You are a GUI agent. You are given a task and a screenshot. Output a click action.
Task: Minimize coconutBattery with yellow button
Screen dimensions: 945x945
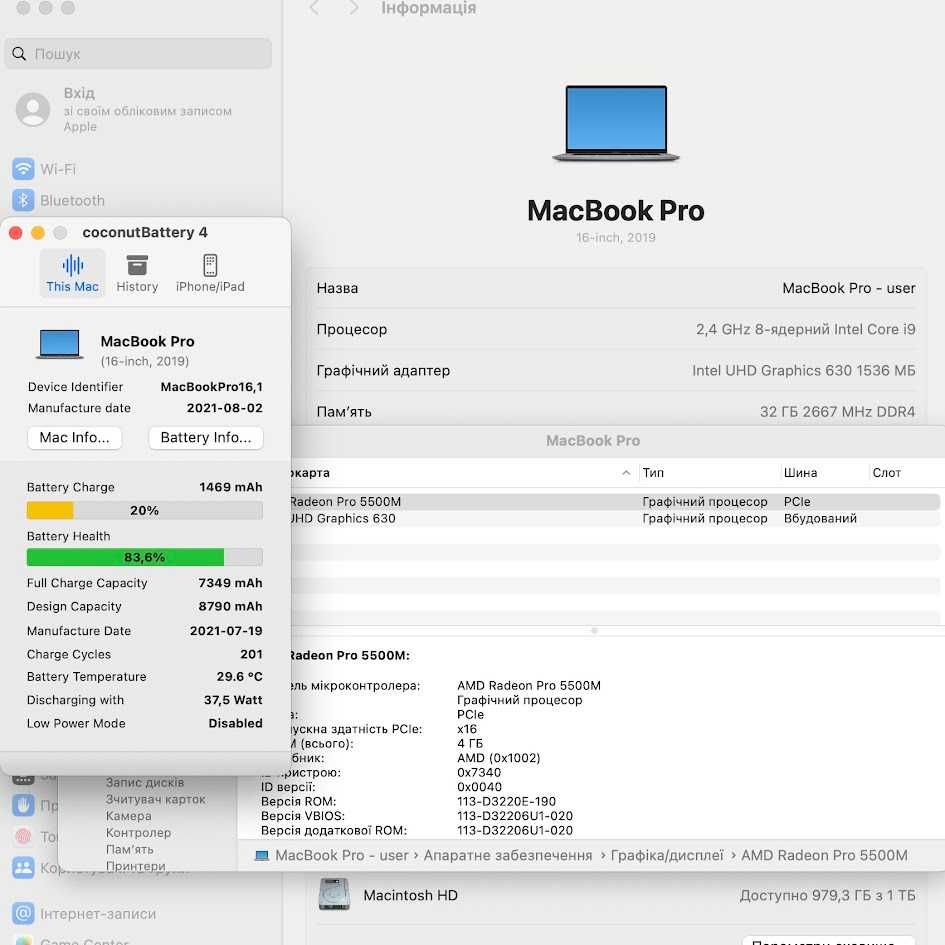coord(37,233)
